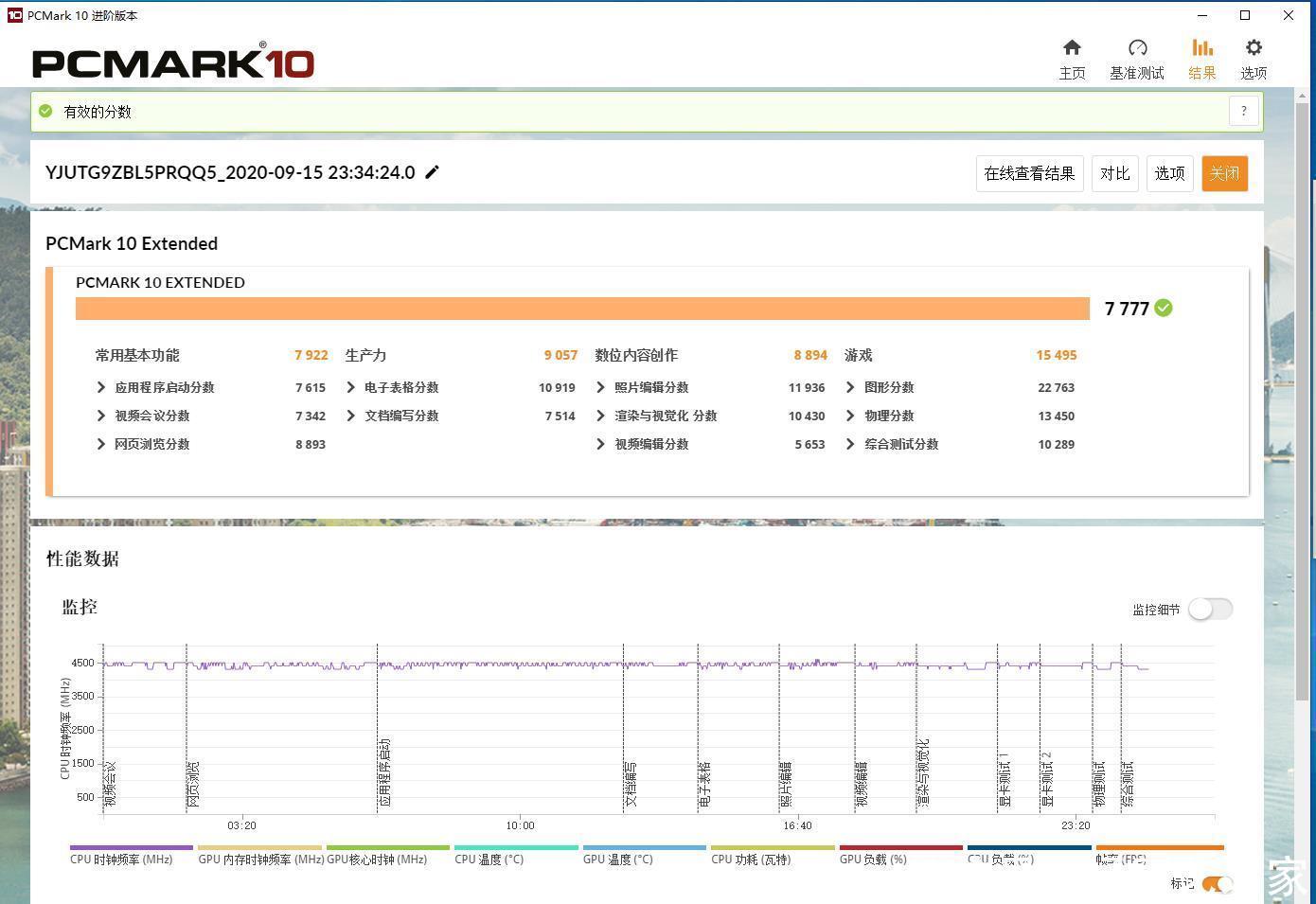The image size is (1316, 904).
Task: Click the 数位内容创作 score 8 894
Action: (810, 355)
